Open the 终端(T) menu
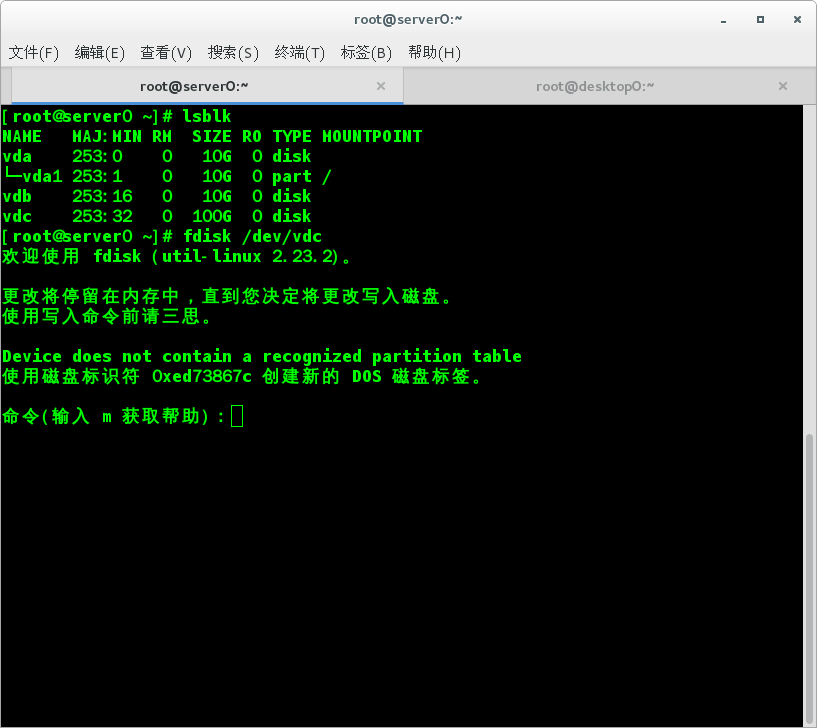Image resolution: width=817 pixels, height=728 pixels. coord(300,53)
